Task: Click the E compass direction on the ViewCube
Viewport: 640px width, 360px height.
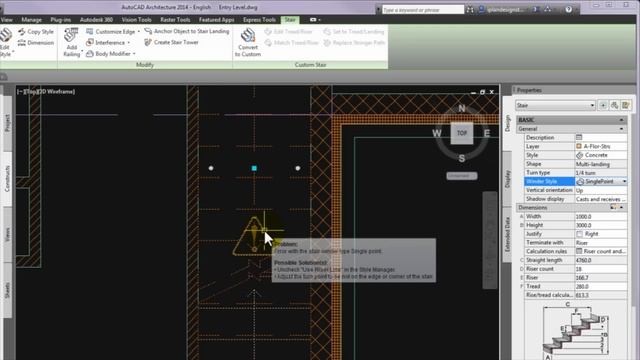Action: pyautogui.click(x=487, y=133)
